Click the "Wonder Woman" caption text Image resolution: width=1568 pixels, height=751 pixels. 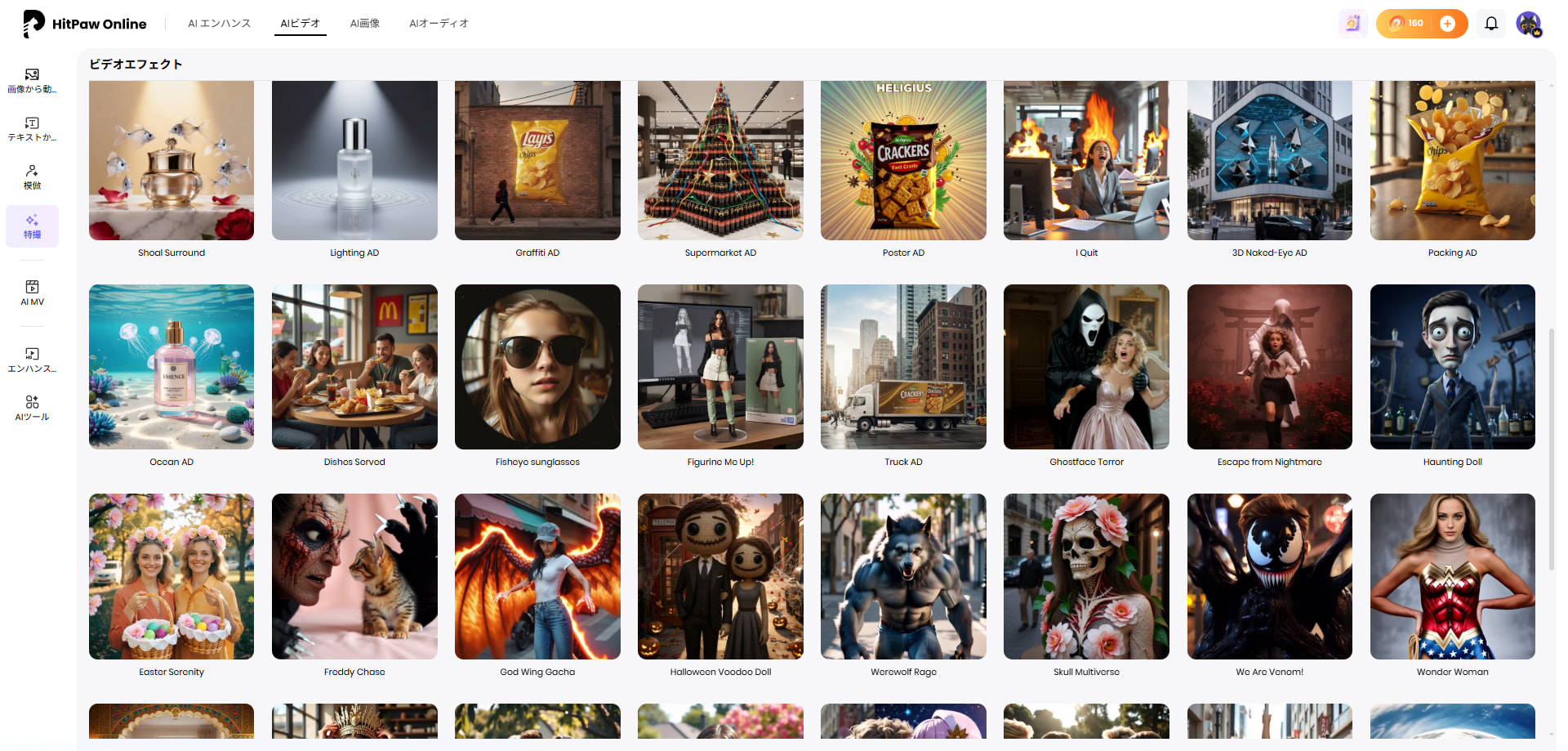(x=1453, y=672)
